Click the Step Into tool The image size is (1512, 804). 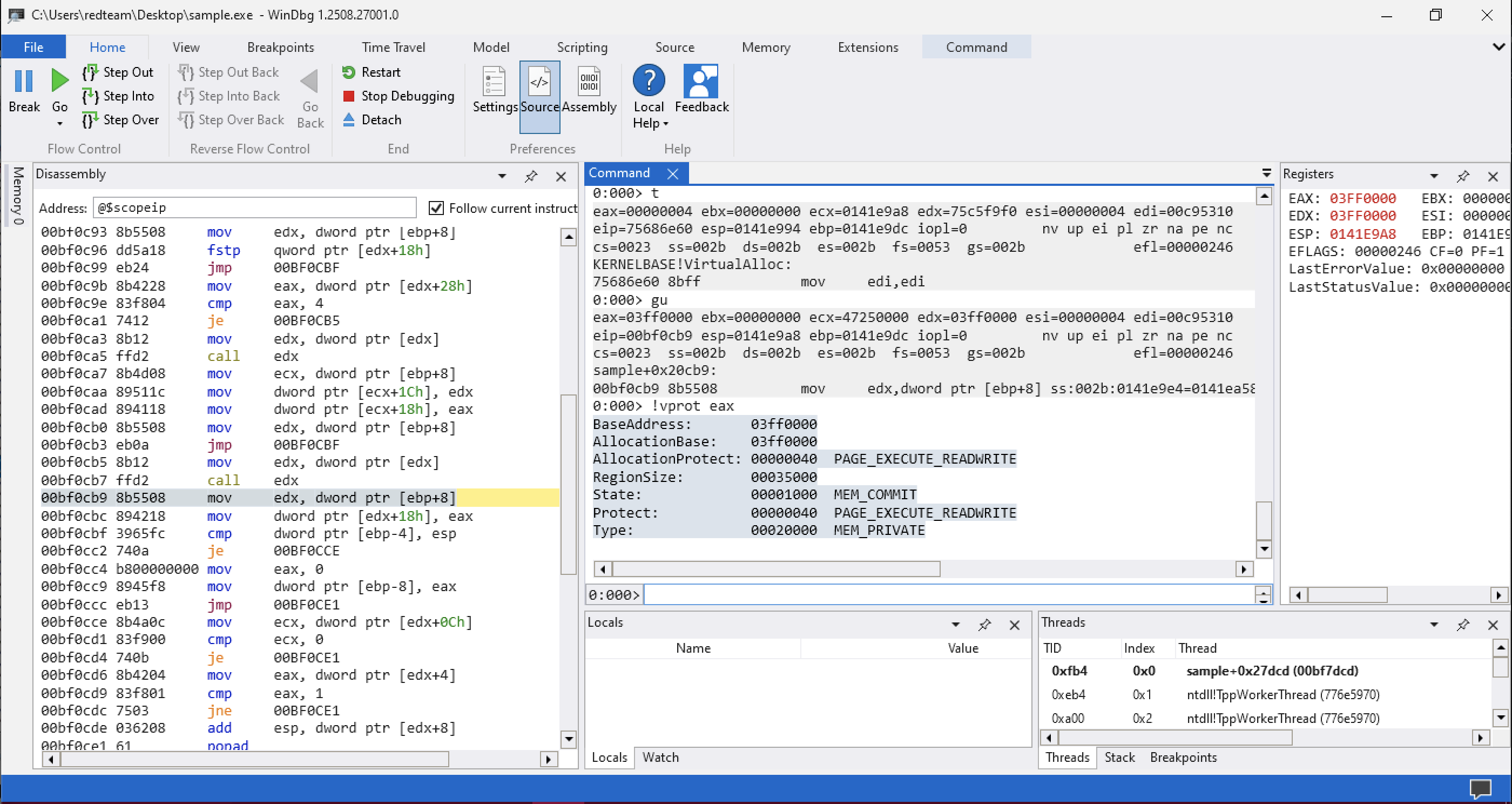(x=118, y=96)
